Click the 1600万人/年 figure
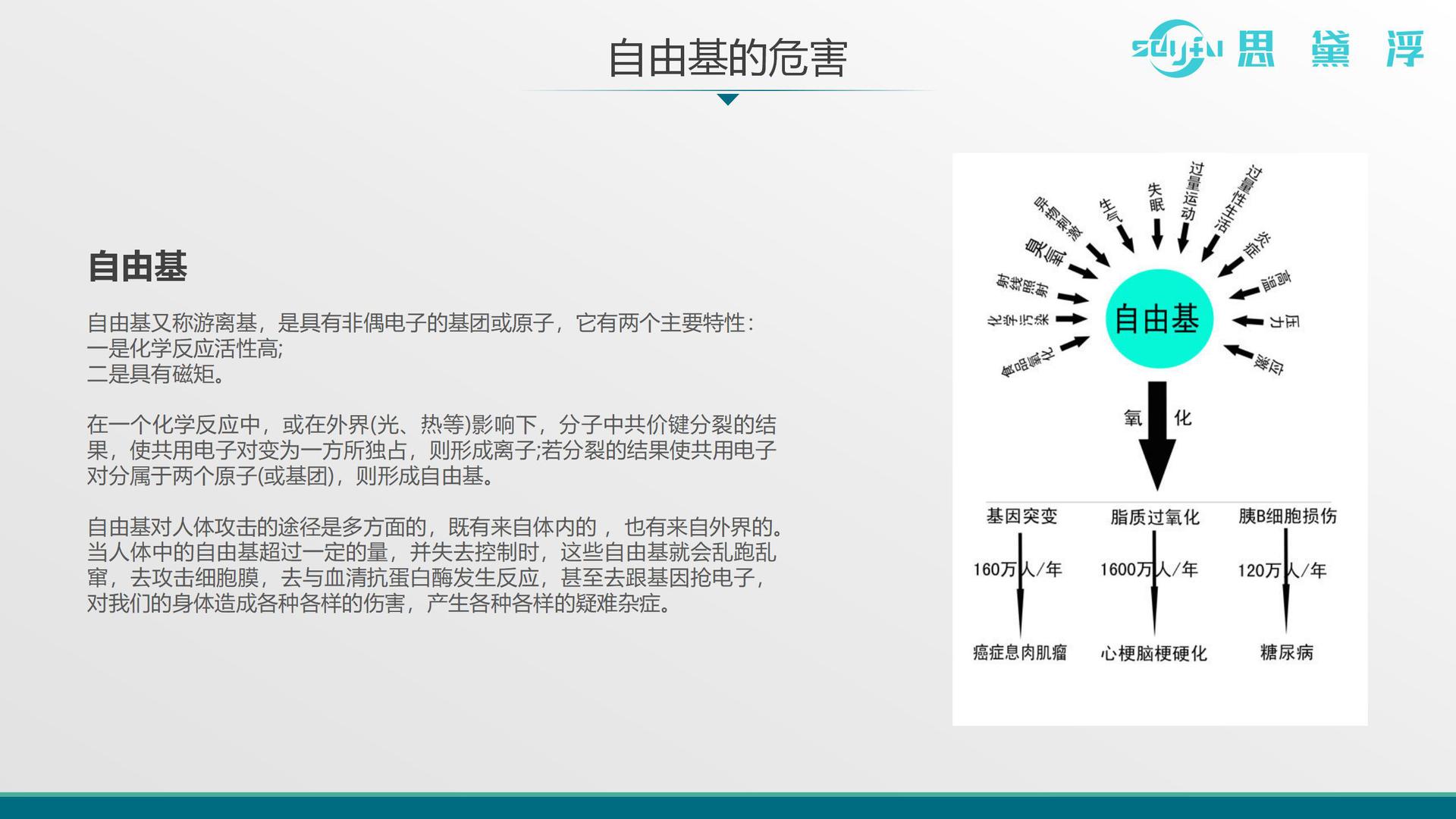The height and width of the screenshot is (819, 1456). (x=1149, y=570)
